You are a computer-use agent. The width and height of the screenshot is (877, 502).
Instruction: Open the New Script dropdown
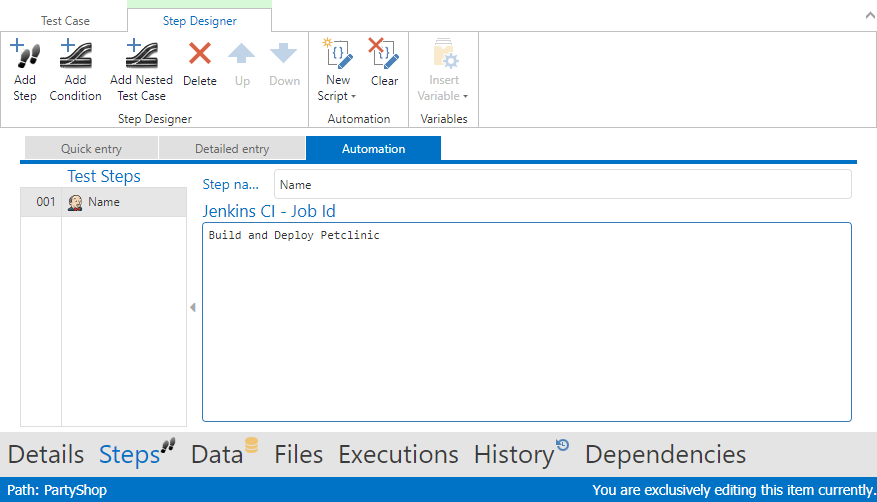point(338,88)
